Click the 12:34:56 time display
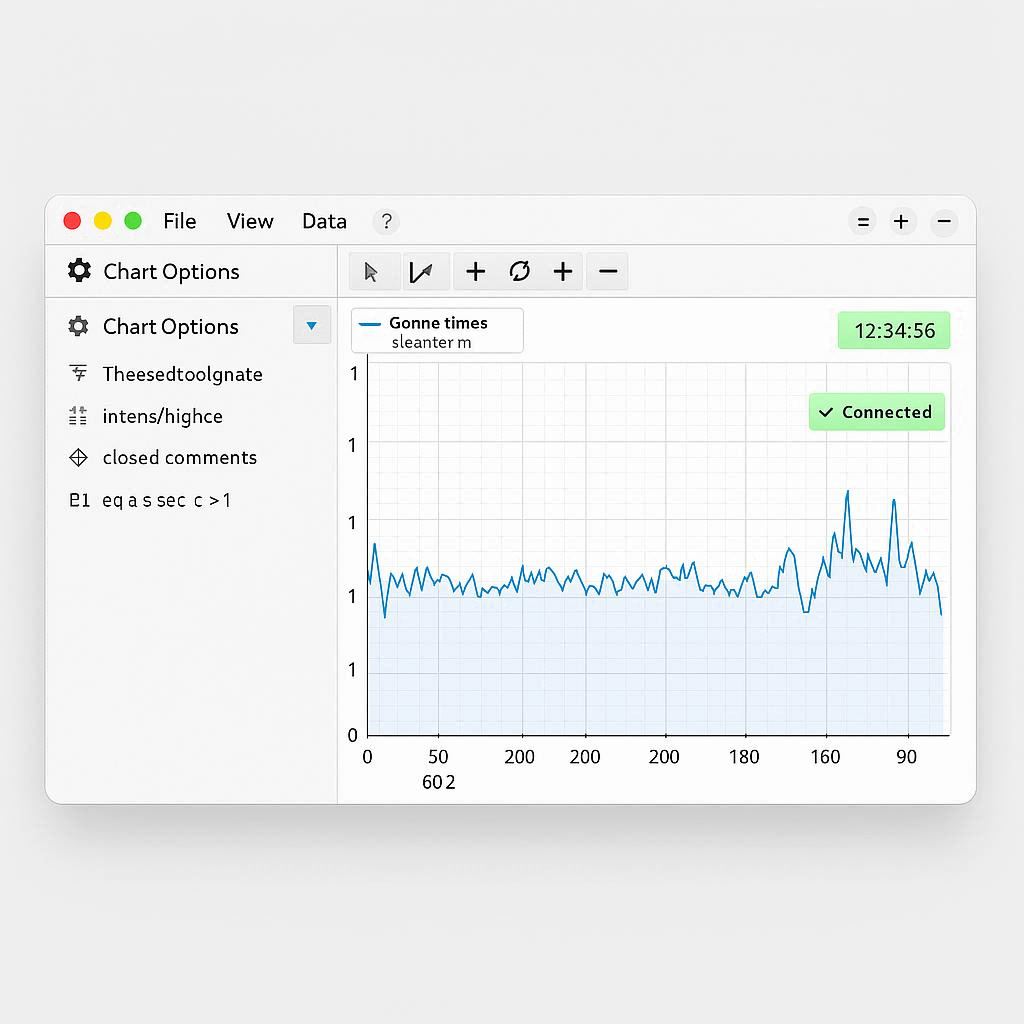 (894, 331)
